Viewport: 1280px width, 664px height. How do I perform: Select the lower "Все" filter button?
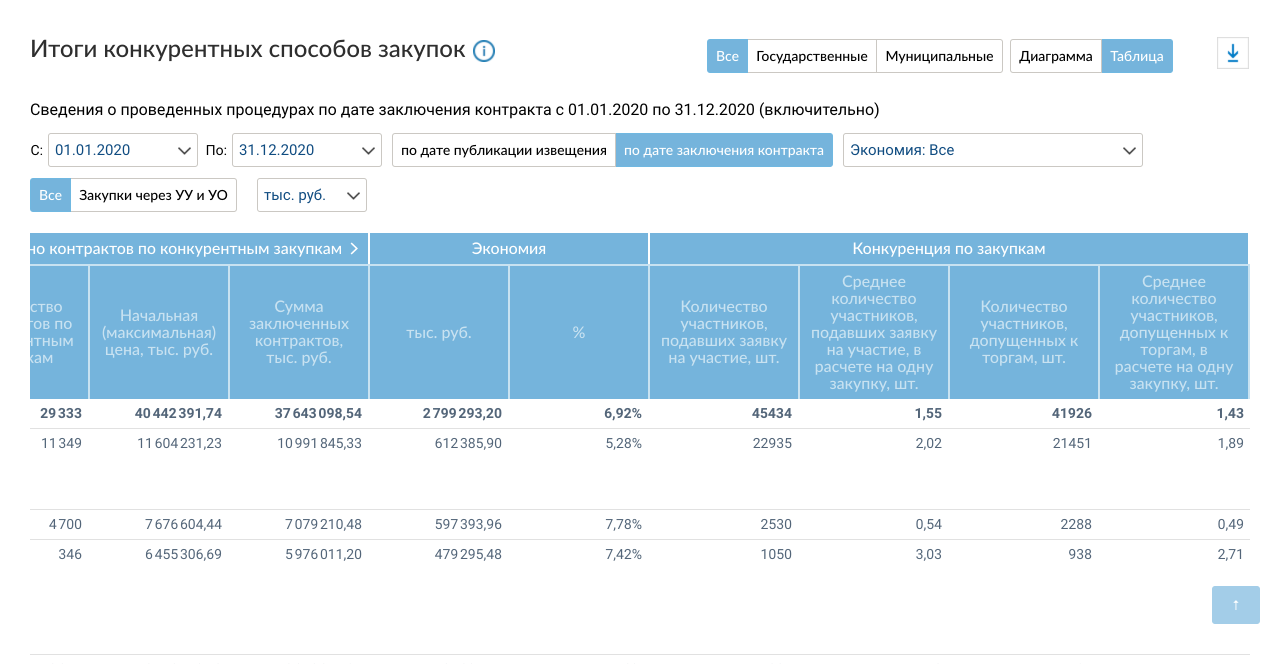pos(50,195)
